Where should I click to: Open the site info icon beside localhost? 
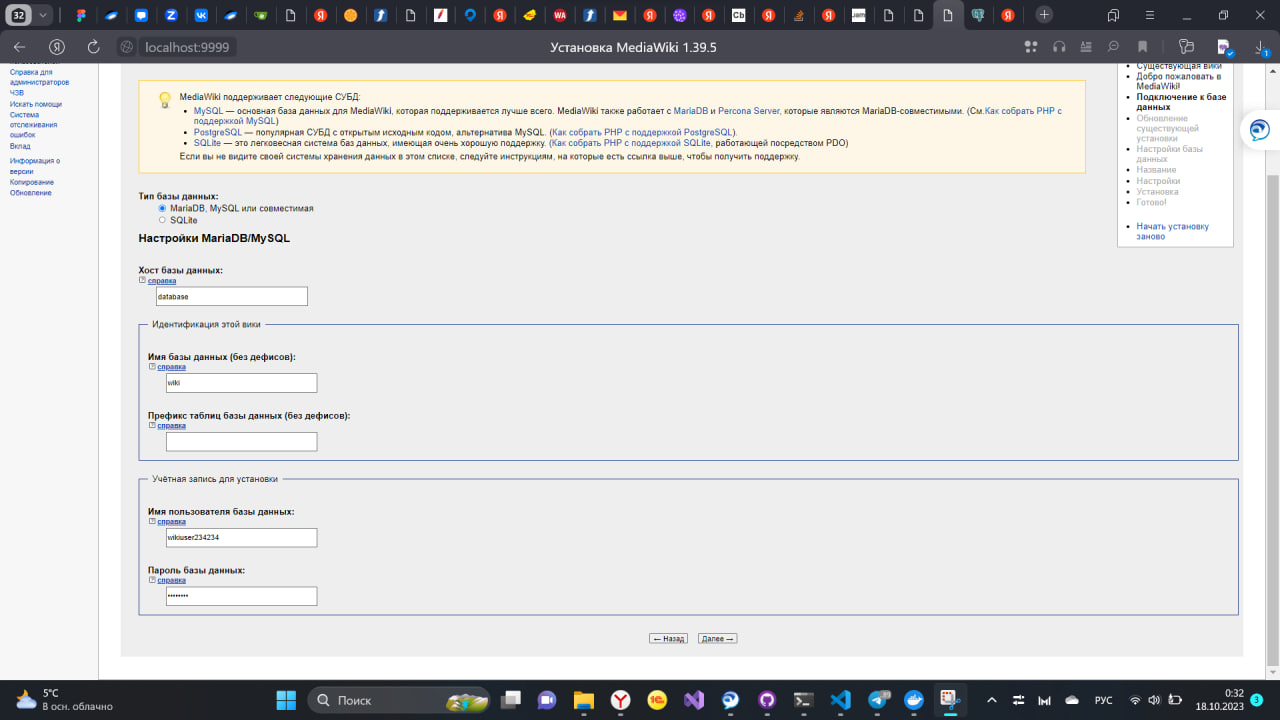(x=126, y=47)
